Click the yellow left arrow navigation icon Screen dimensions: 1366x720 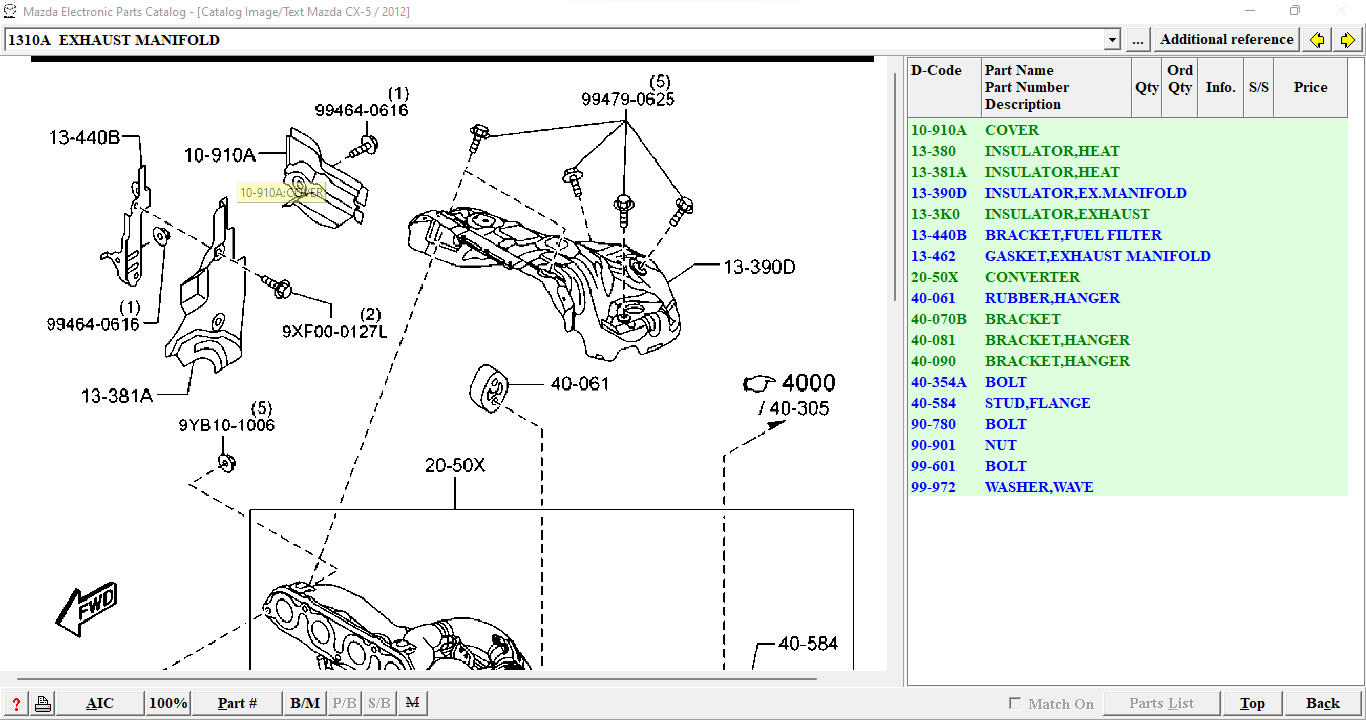(1317, 40)
